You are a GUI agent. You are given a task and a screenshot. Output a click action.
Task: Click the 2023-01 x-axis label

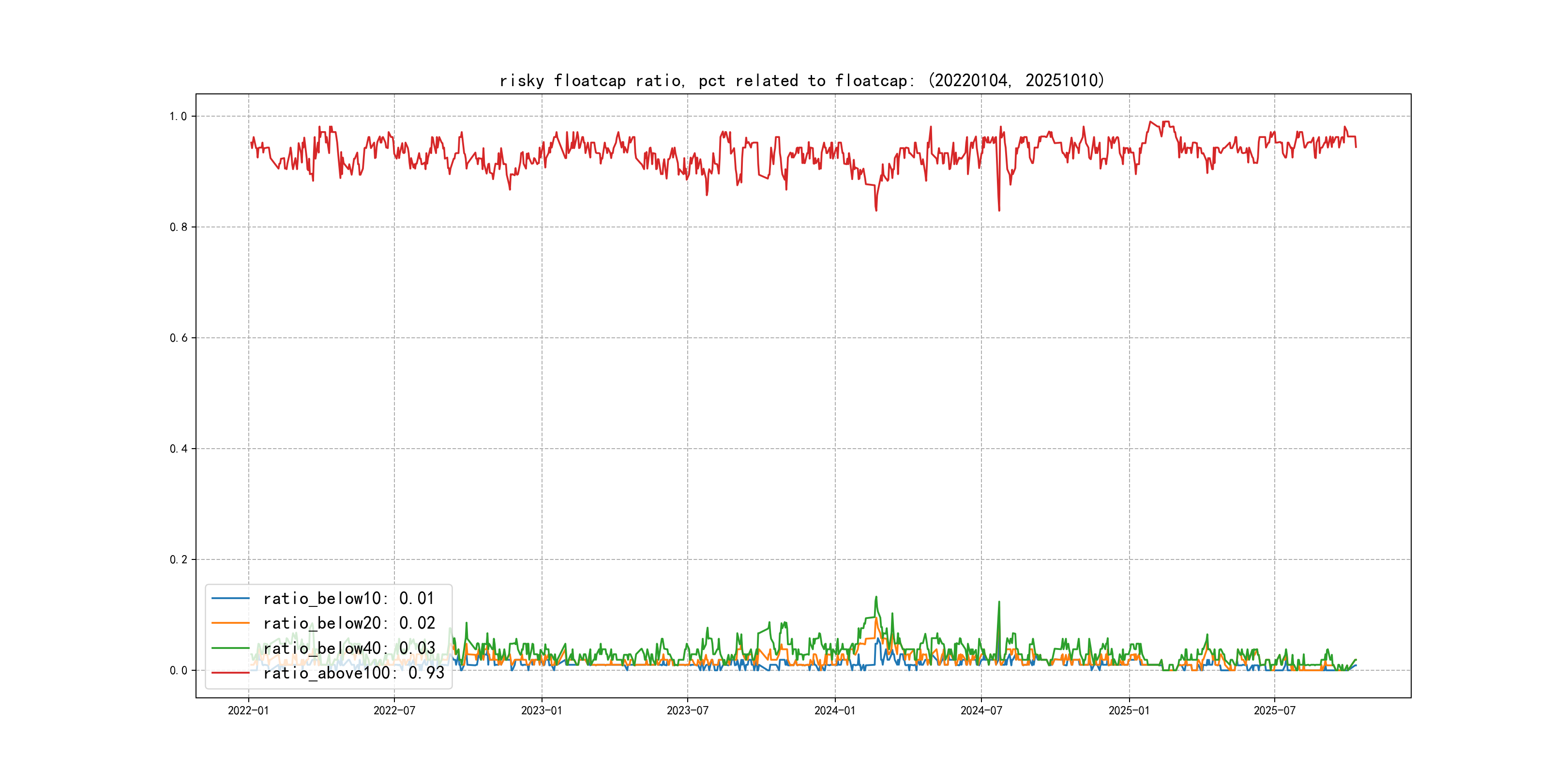[x=542, y=710]
